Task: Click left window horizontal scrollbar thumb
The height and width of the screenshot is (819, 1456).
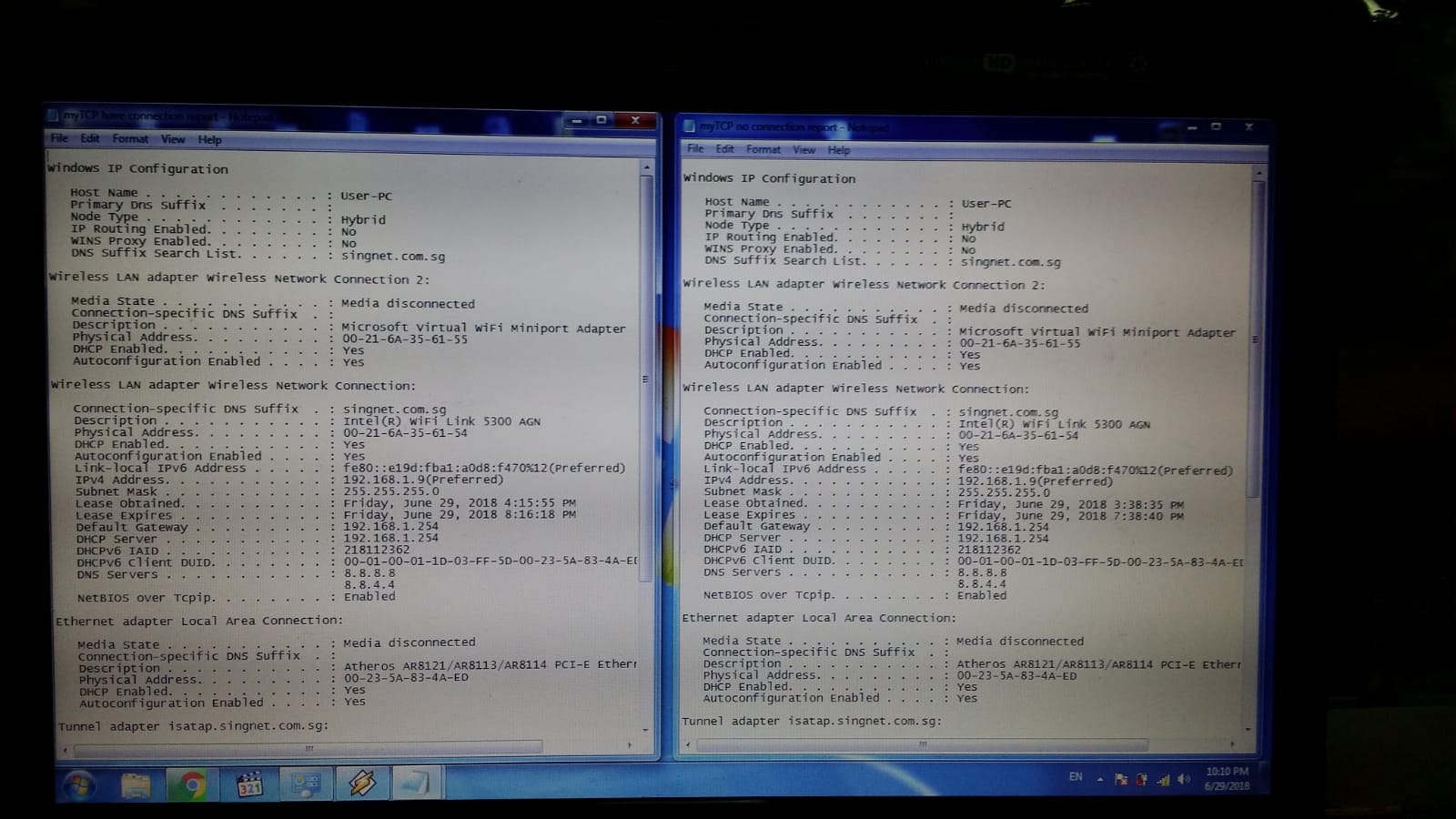Action: point(308,748)
